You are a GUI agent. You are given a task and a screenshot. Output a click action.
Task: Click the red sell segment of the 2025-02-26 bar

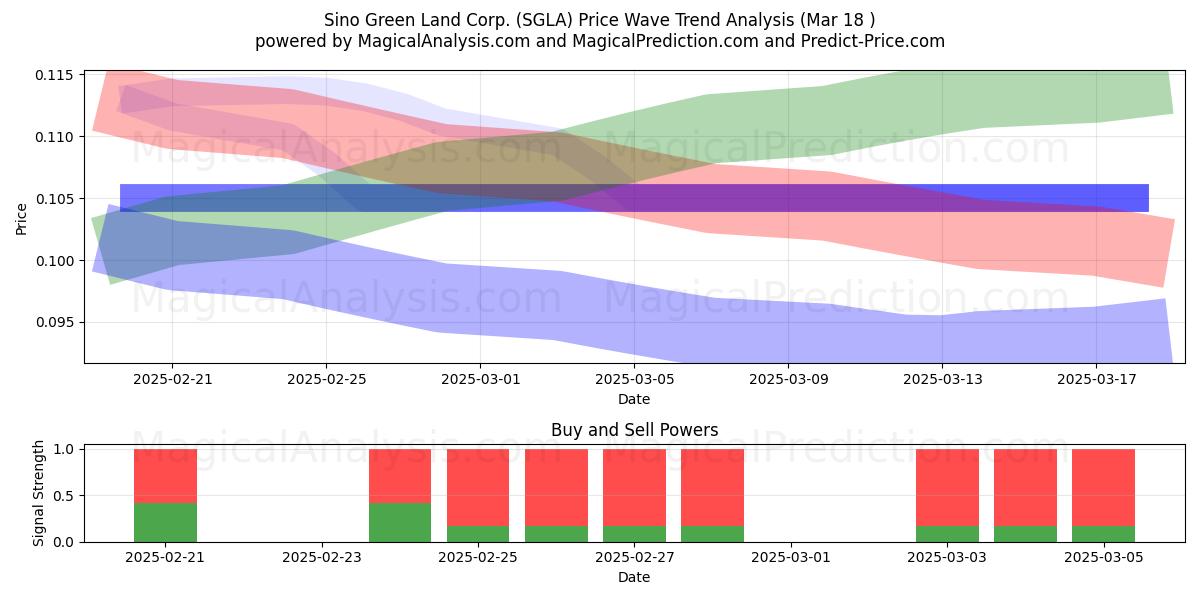556,487
